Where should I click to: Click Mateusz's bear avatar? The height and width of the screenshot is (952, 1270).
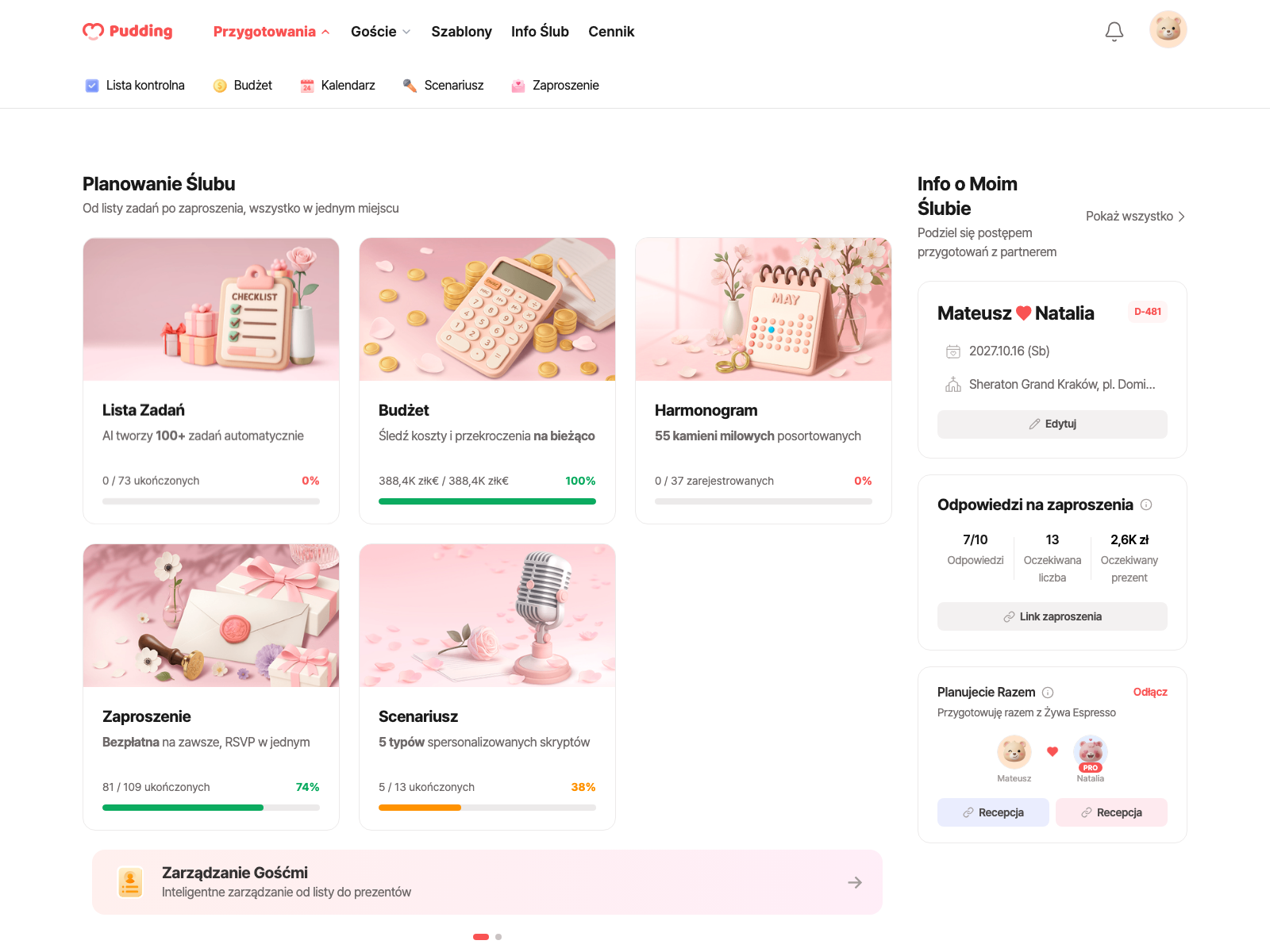point(1014,751)
